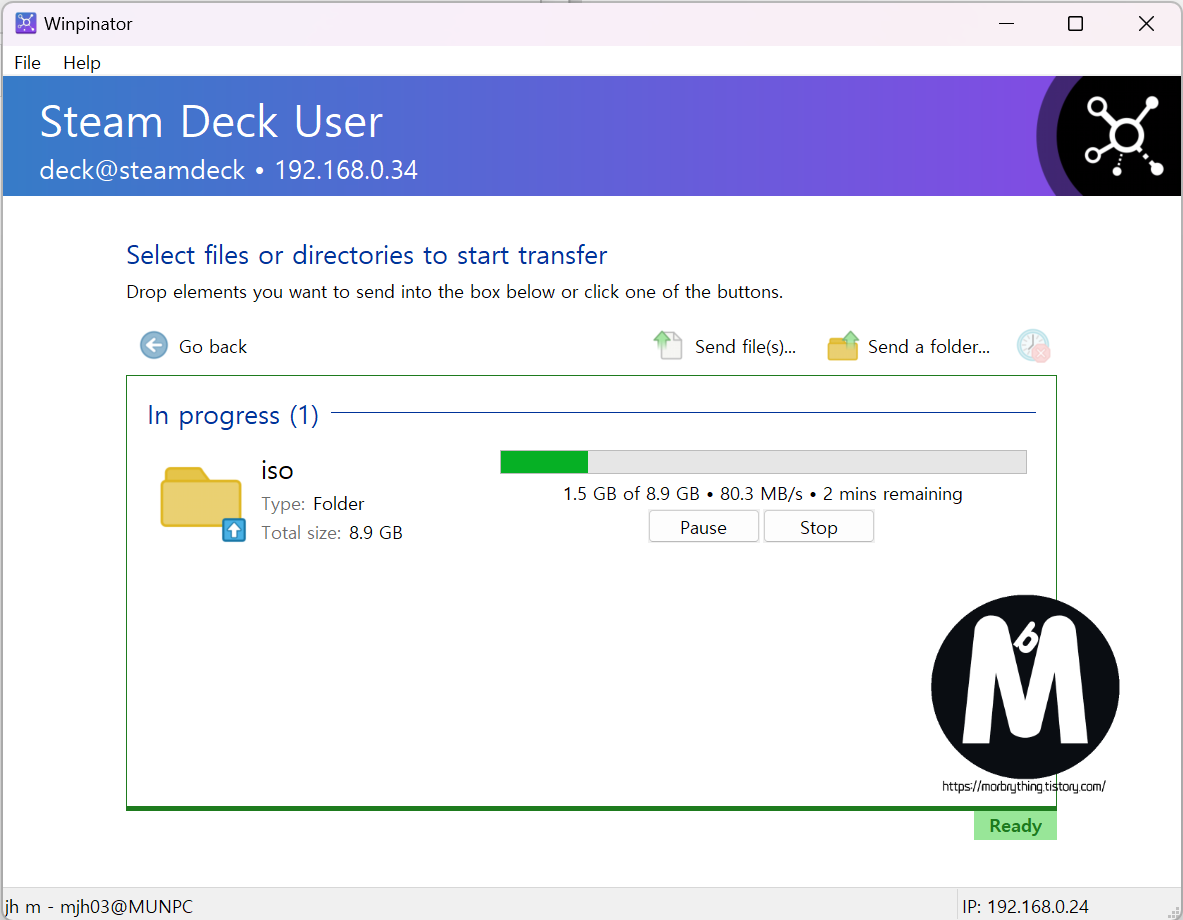This screenshot has width=1183, height=920.
Task: Click the Send file(s)... button text
Action: pos(745,346)
